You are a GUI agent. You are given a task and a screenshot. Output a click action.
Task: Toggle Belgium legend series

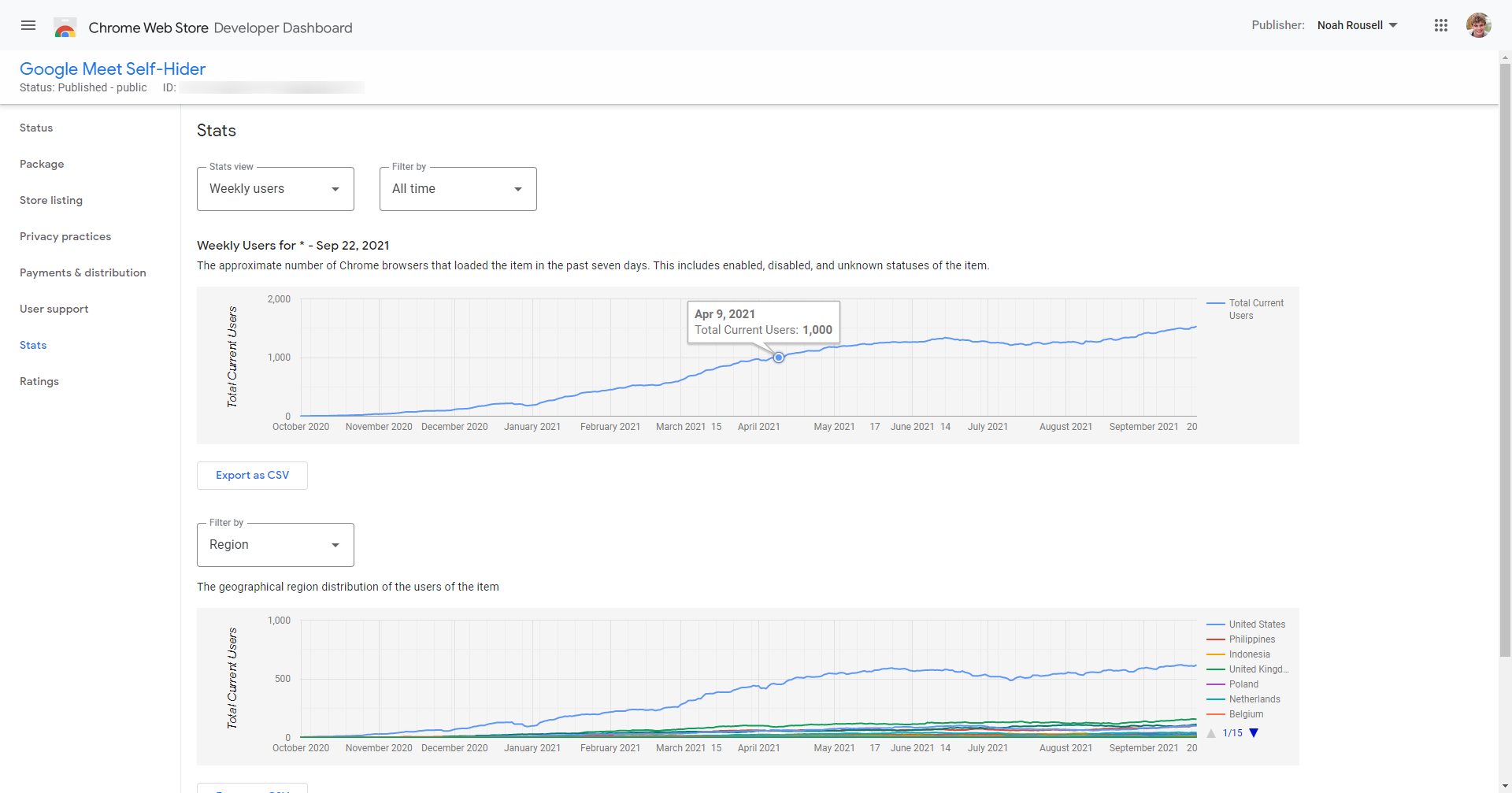pyautogui.click(x=1235, y=714)
